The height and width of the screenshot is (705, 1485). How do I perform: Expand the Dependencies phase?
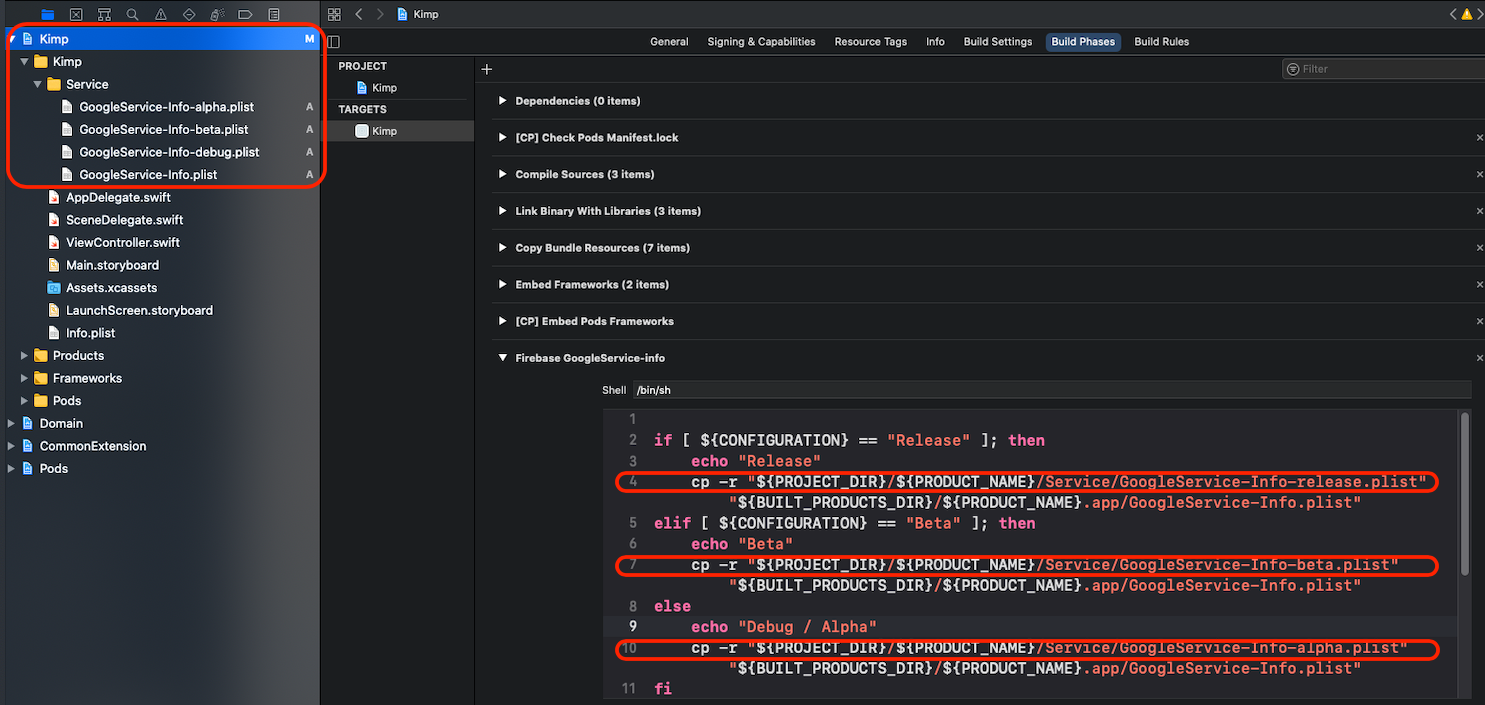click(x=503, y=101)
